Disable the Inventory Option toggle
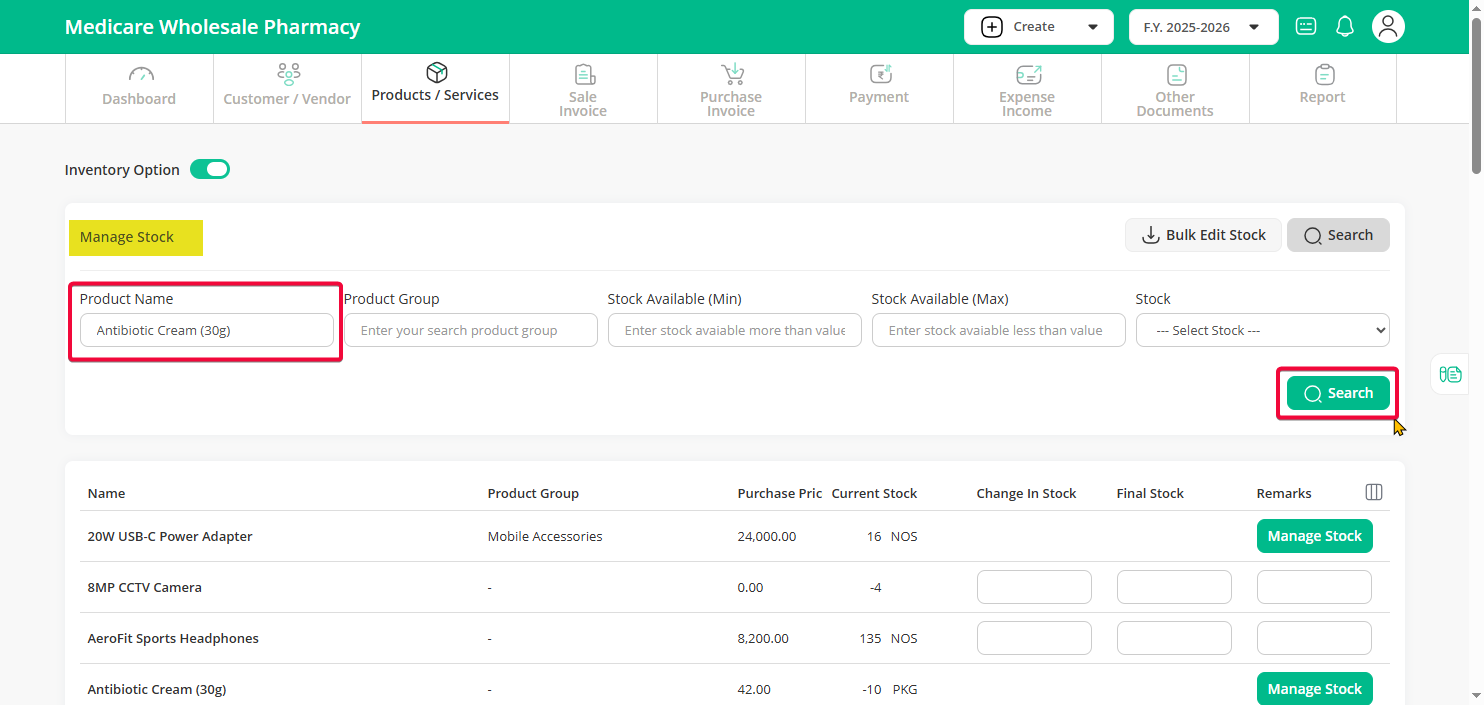The width and height of the screenshot is (1484, 705). point(210,169)
